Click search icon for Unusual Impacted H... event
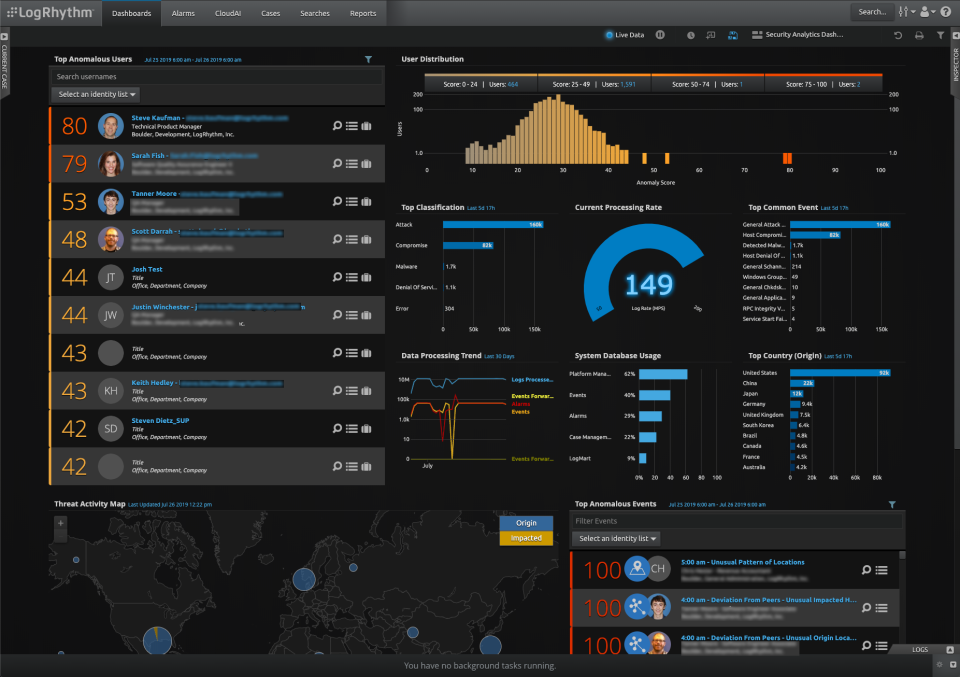This screenshot has width=960, height=677. [866, 608]
